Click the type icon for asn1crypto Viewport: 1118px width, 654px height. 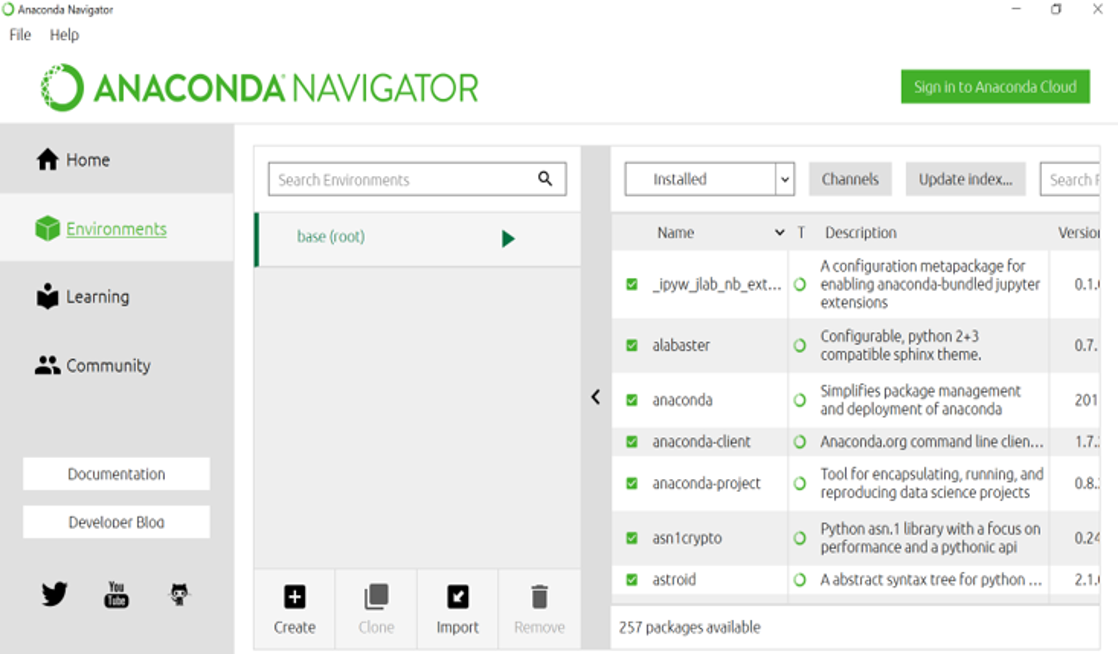pyautogui.click(x=800, y=538)
